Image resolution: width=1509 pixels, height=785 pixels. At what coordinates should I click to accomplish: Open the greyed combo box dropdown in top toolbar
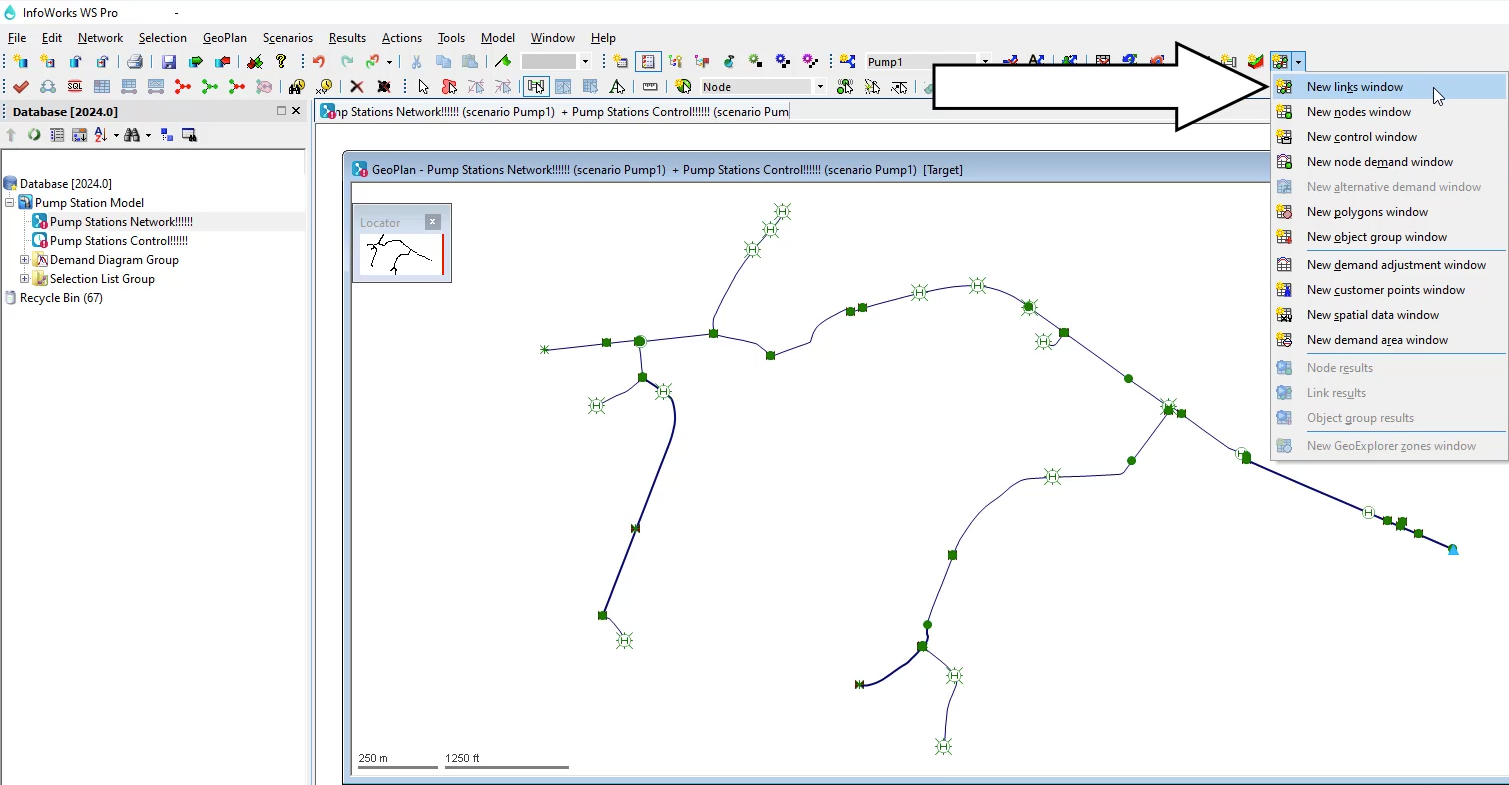click(585, 61)
